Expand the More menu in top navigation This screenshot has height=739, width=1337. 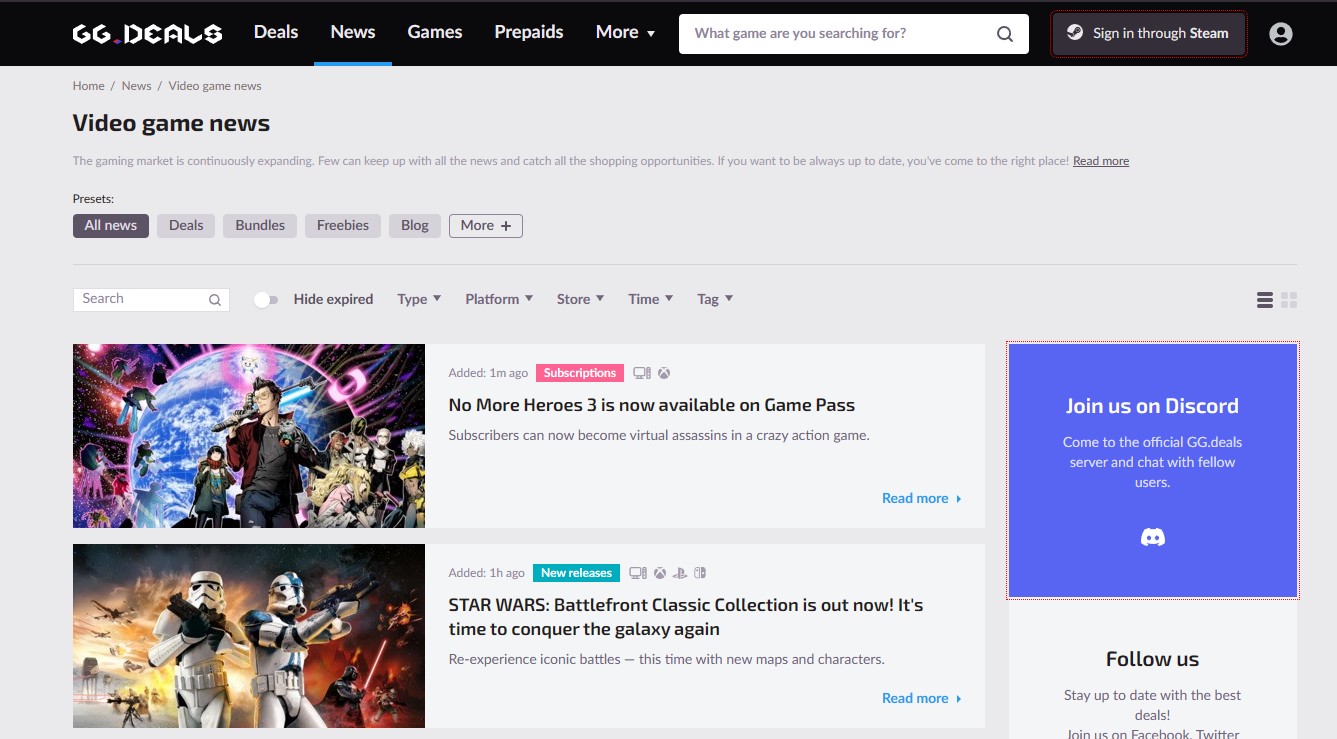point(626,32)
